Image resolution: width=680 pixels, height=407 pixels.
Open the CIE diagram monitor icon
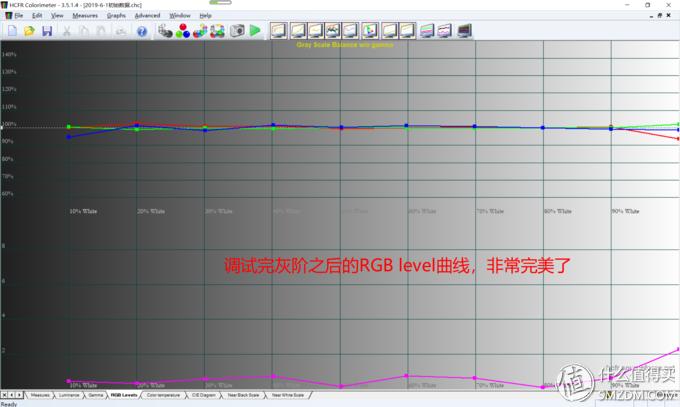point(370,31)
